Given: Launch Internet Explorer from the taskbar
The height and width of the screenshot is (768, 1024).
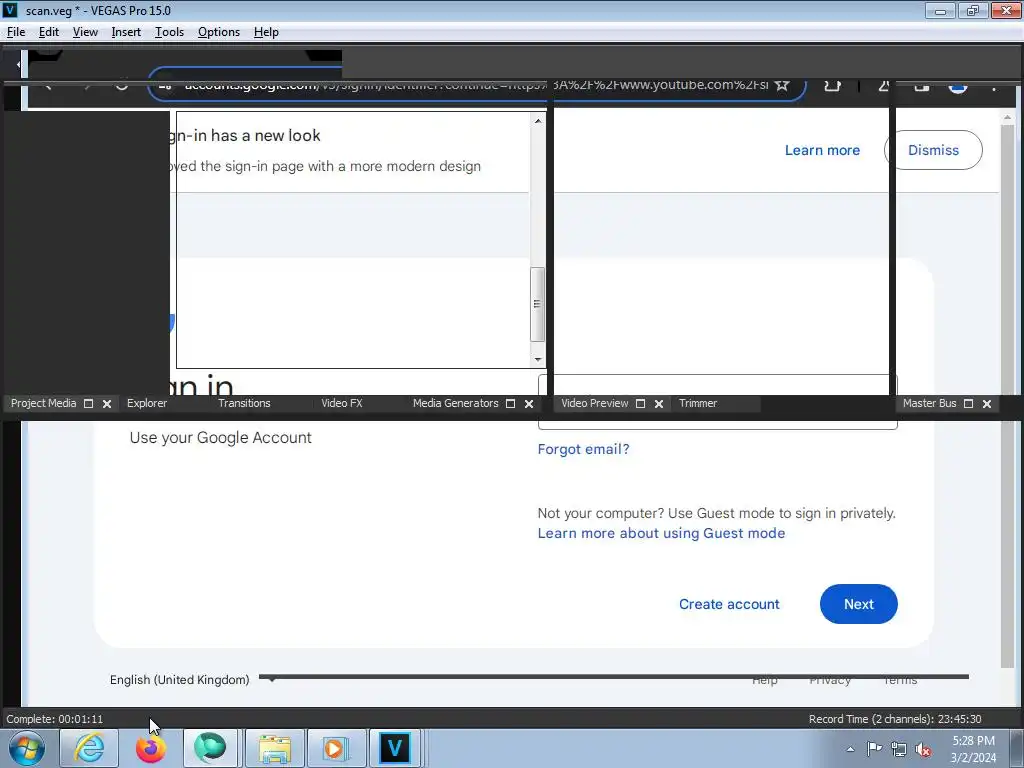Looking at the screenshot, I should click(x=89, y=748).
